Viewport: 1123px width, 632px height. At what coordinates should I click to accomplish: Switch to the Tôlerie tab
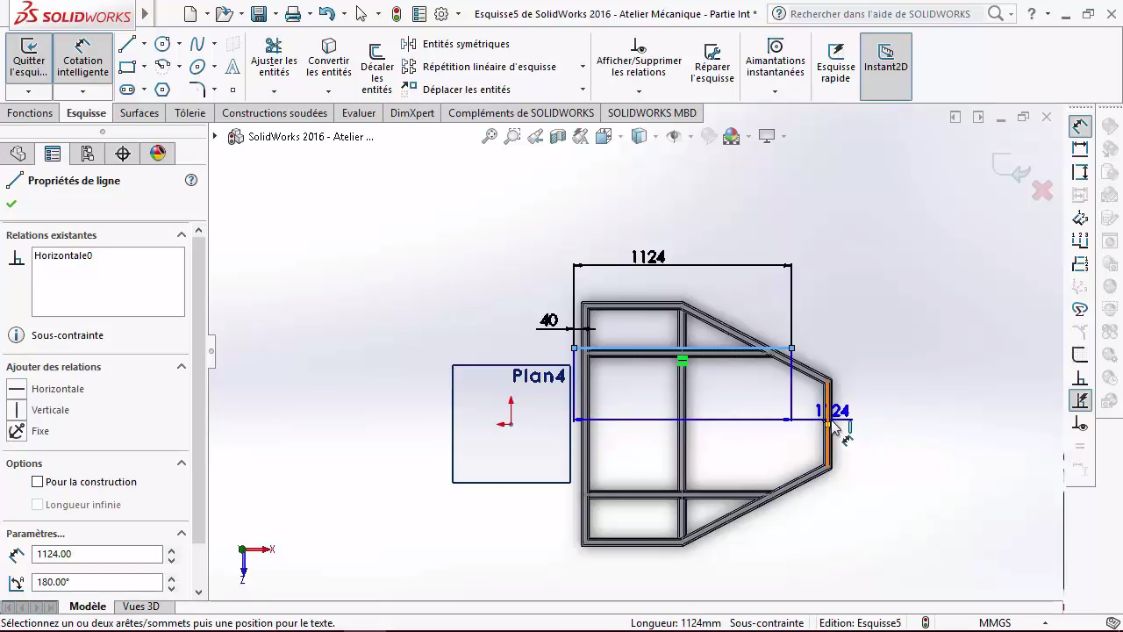pyautogui.click(x=190, y=113)
